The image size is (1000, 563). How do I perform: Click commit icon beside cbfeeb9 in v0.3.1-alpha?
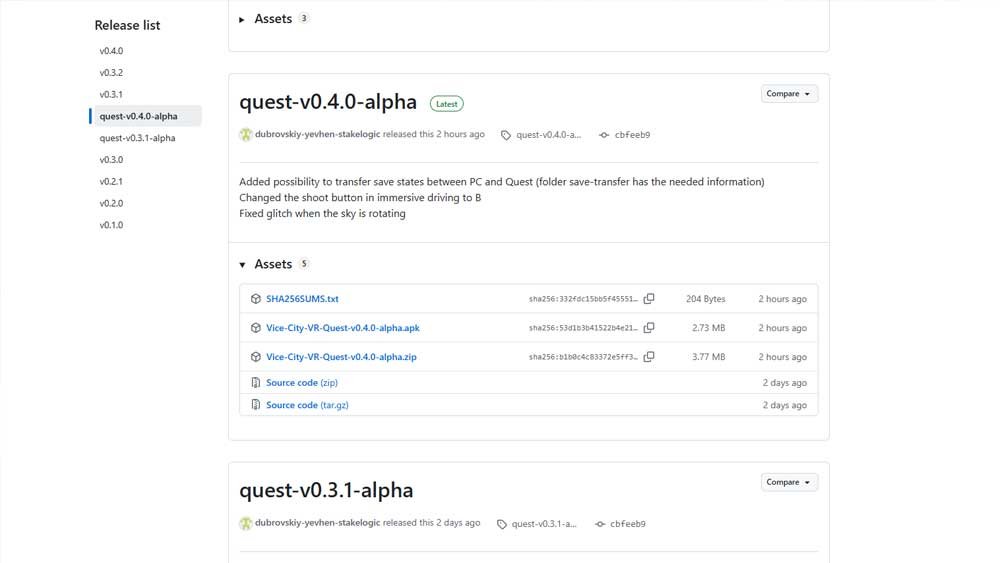pyautogui.click(x=599, y=524)
